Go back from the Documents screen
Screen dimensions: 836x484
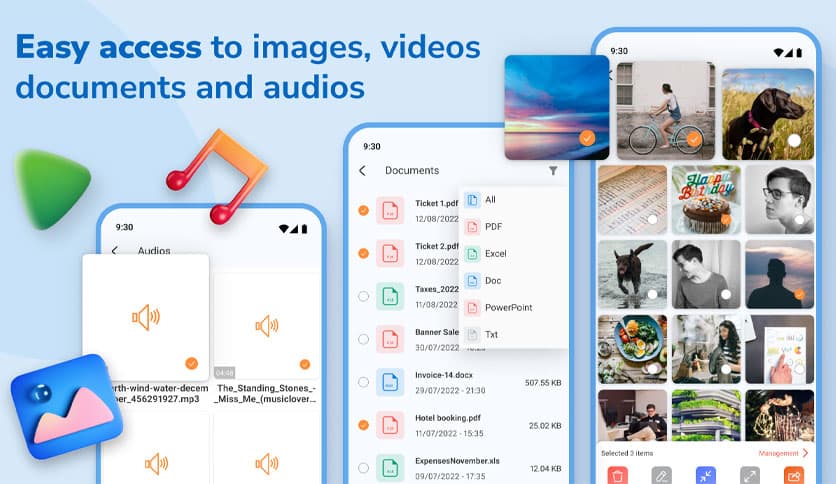(x=362, y=171)
